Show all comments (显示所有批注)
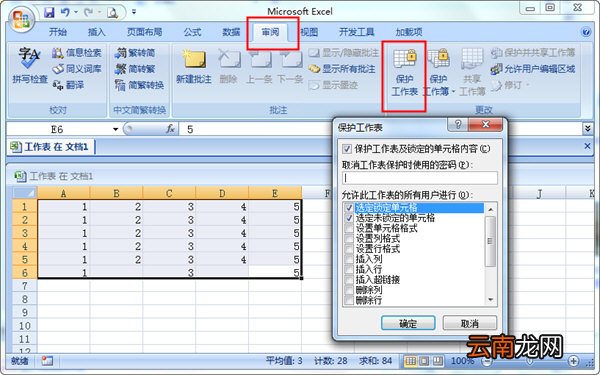The height and width of the screenshot is (375, 600). (x=342, y=69)
